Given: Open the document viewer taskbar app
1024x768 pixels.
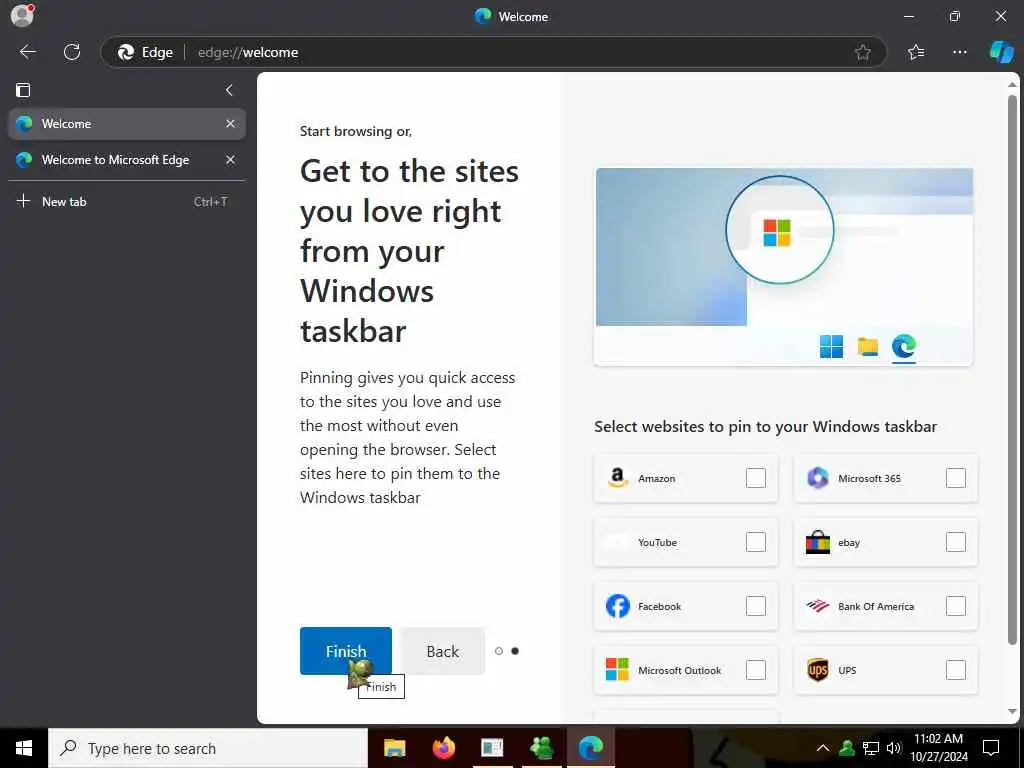Looking at the screenshot, I should click(x=492, y=748).
